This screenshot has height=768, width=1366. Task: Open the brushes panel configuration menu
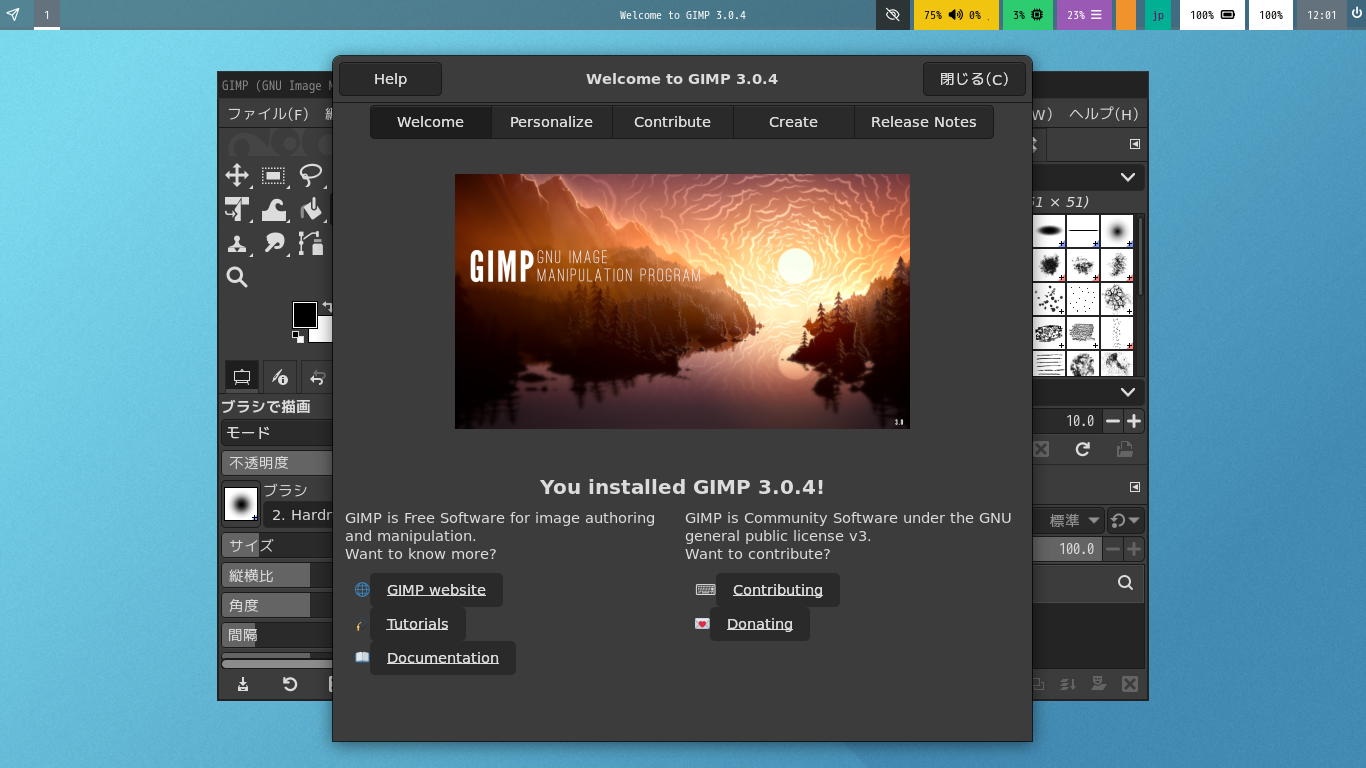pyautogui.click(x=1135, y=144)
